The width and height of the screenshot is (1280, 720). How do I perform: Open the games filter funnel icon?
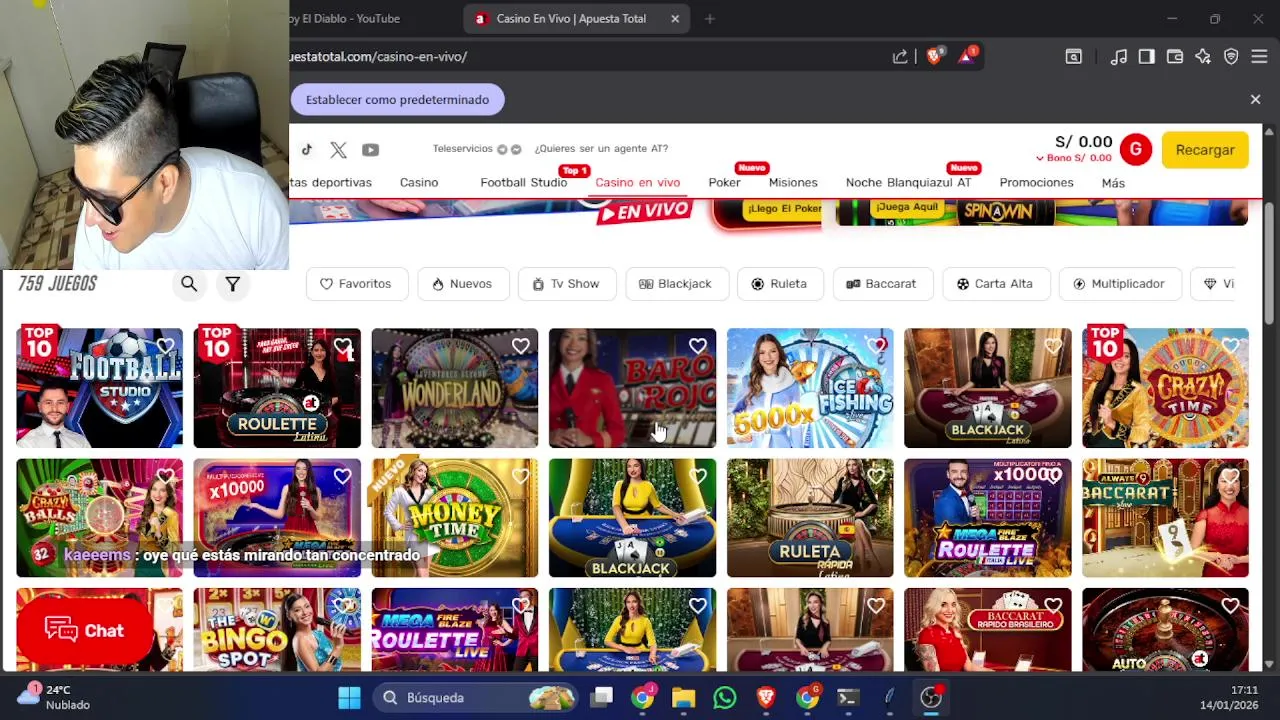click(x=232, y=284)
